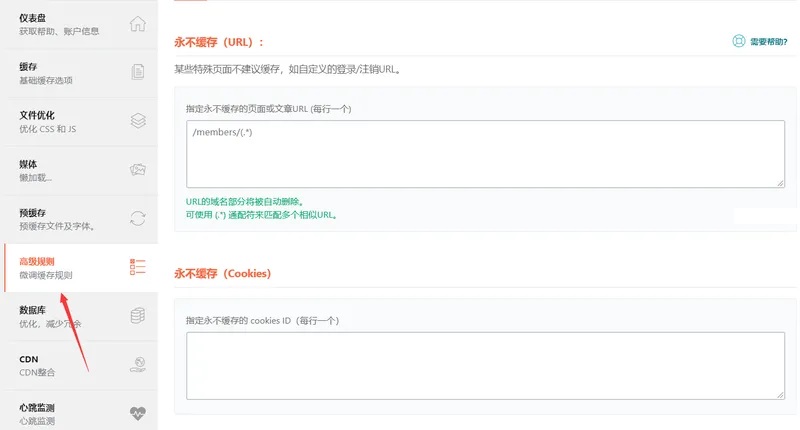Click the resize handle of the URL textarea
The height and width of the screenshot is (430, 800).
pyautogui.click(x=779, y=181)
